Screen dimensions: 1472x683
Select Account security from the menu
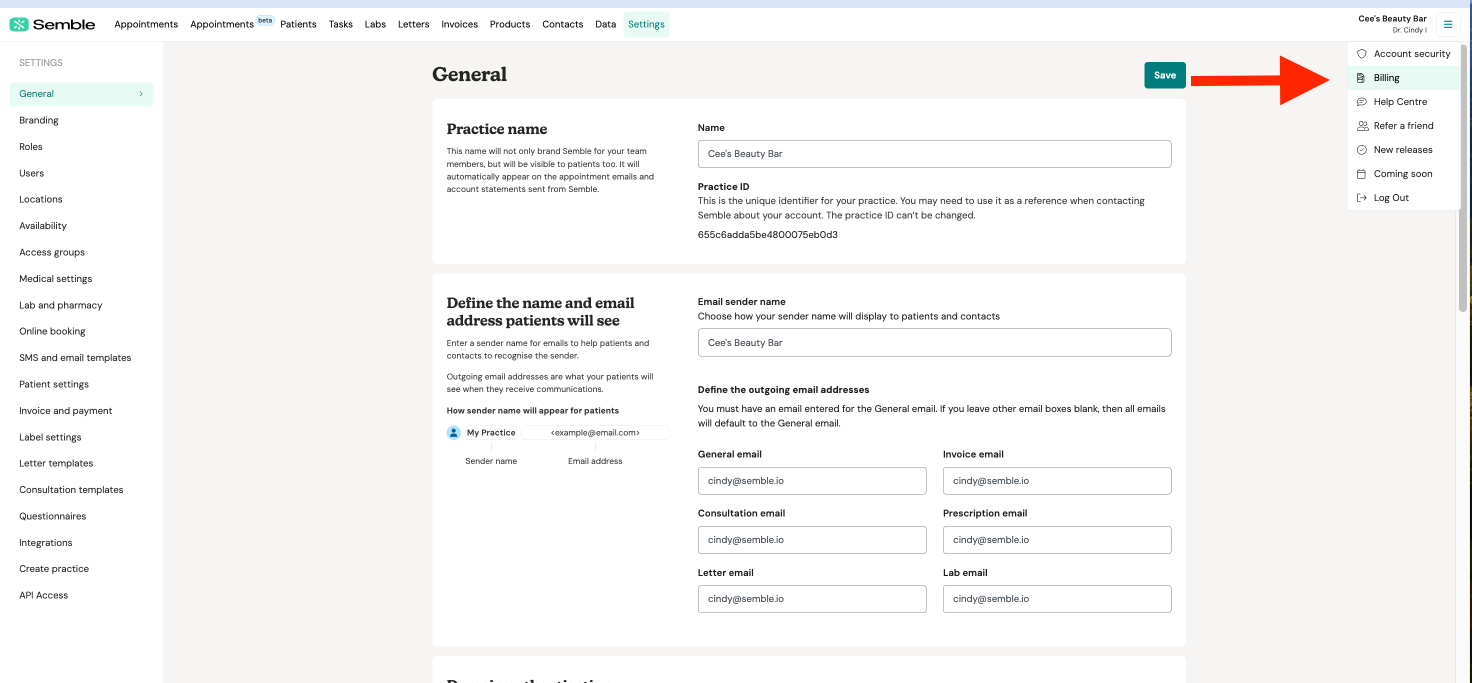(1404, 54)
